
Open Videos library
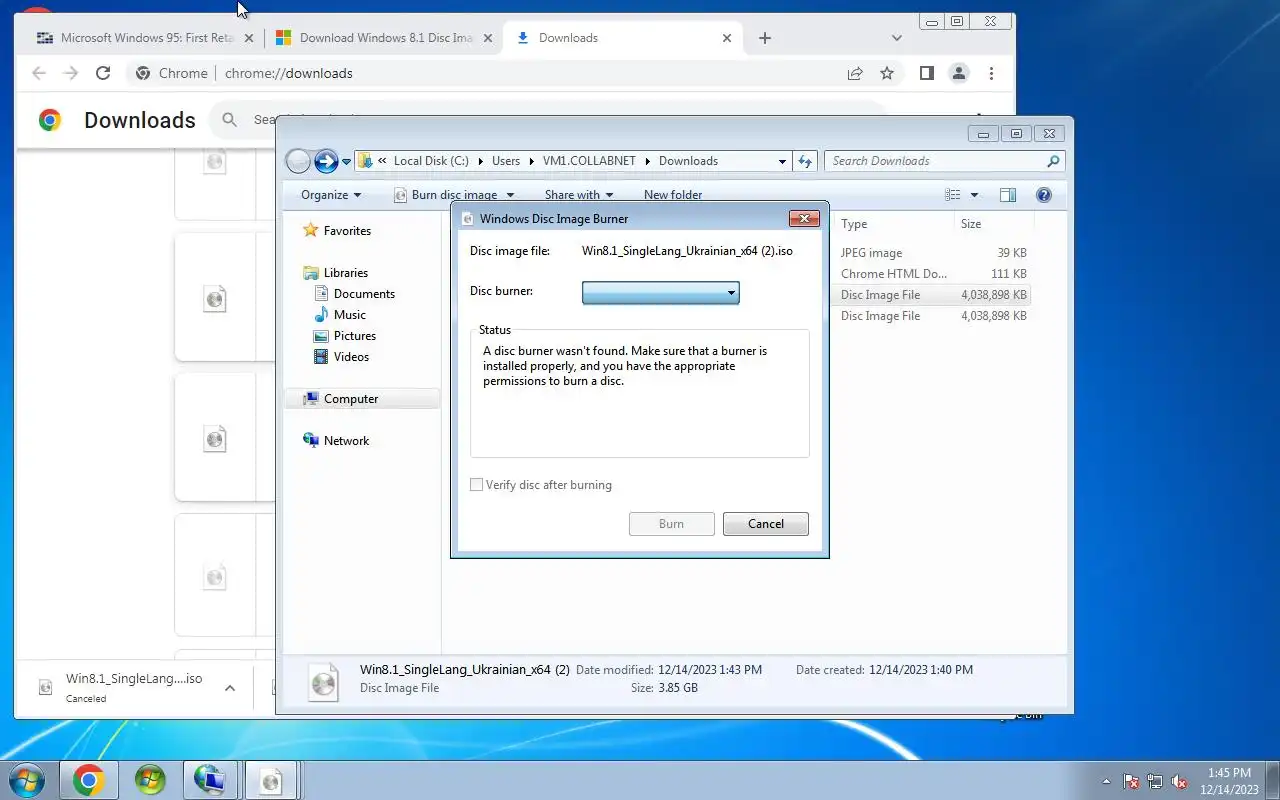tap(351, 357)
